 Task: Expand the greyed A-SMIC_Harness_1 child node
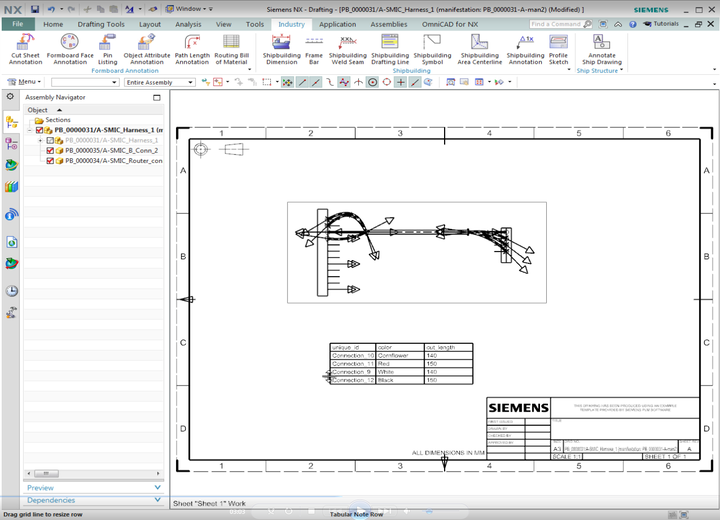(x=40, y=140)
